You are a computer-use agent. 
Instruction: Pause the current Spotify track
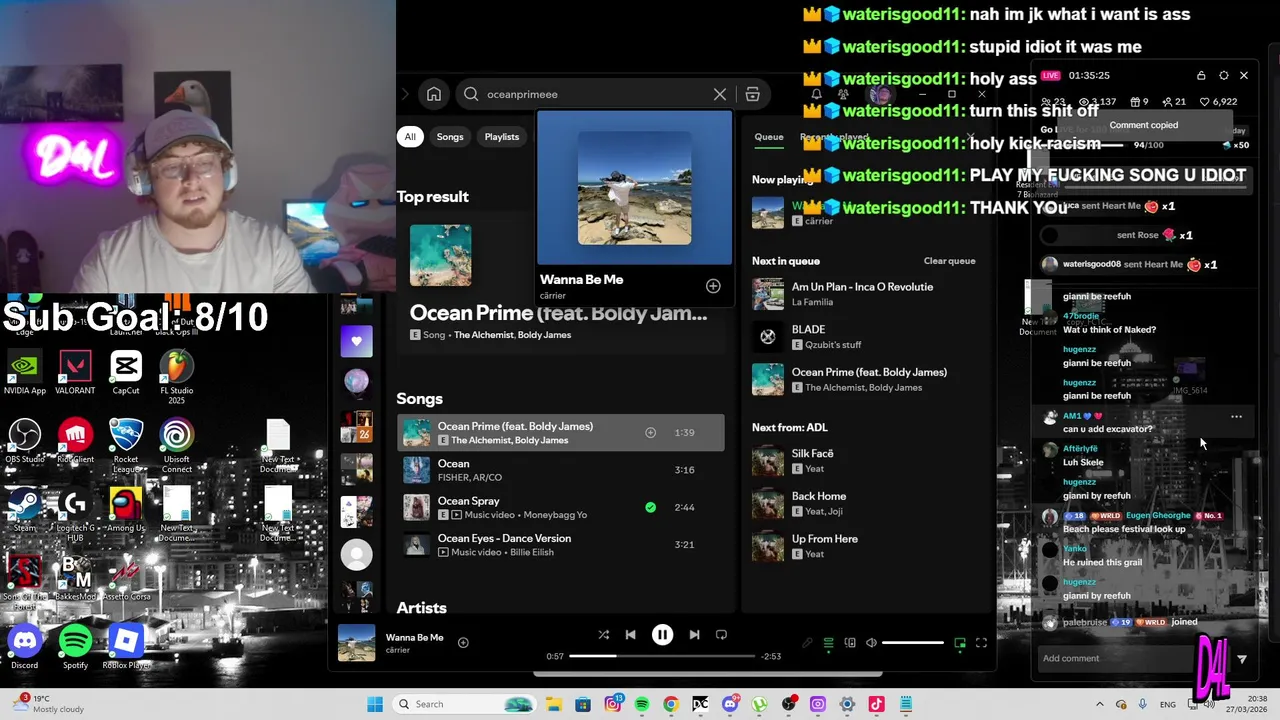click(x=662, y=635)
